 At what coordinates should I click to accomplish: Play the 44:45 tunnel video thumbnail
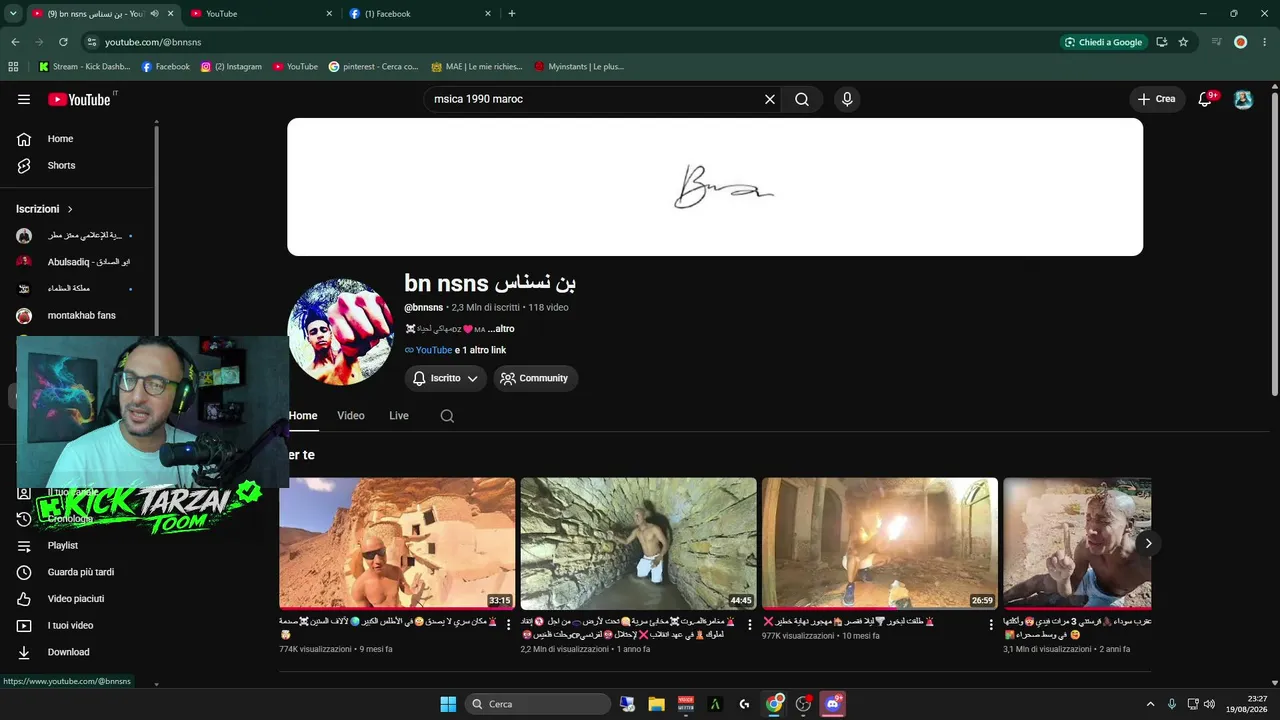[x=638, y=543]
